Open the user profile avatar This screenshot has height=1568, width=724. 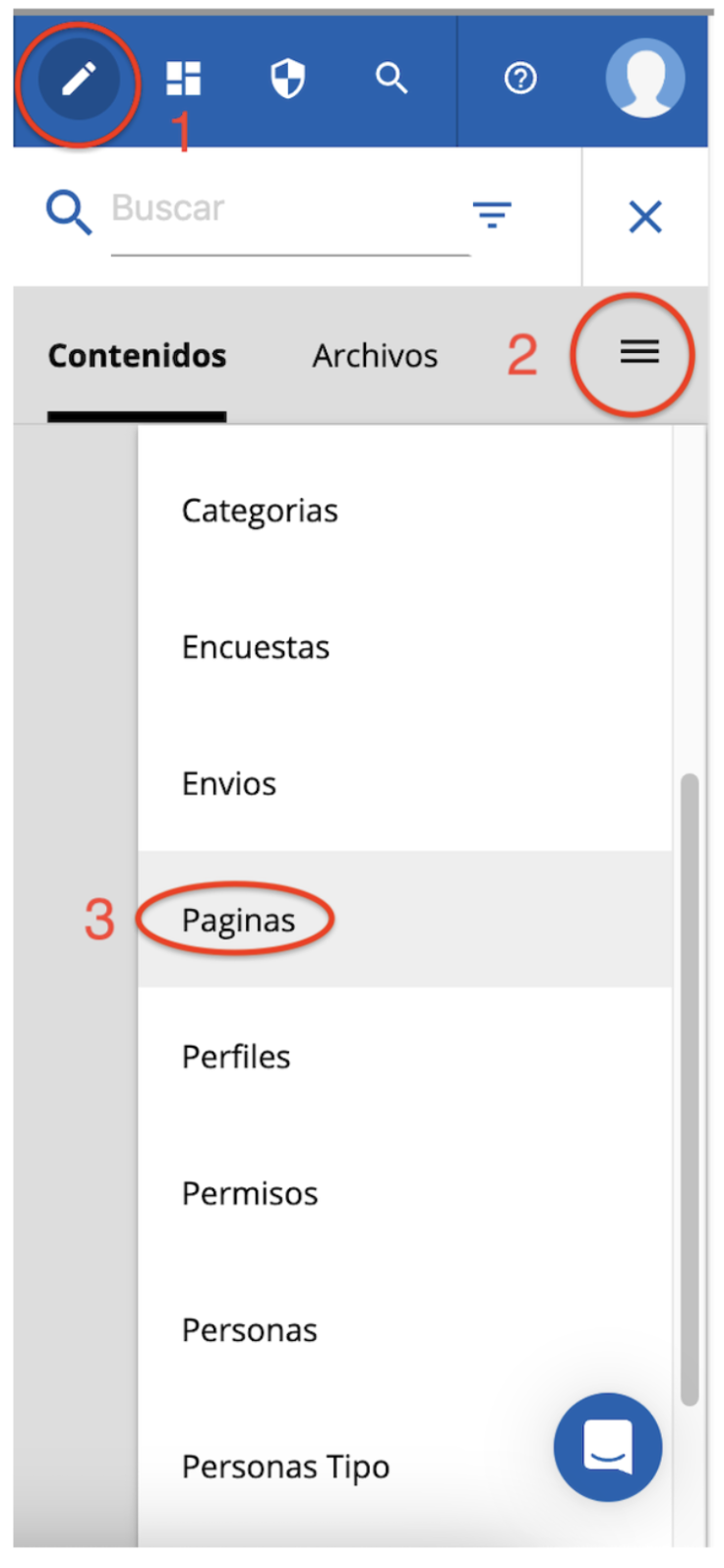point(645,79)
